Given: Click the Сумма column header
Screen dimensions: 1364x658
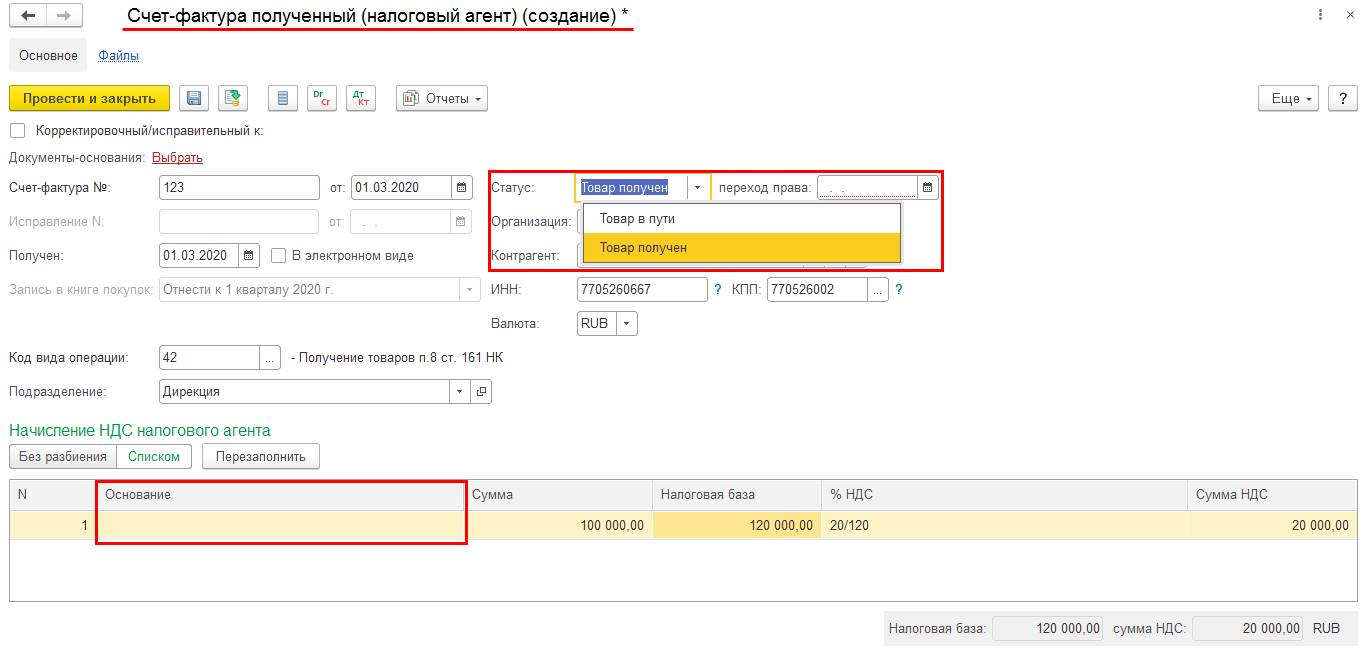Looking at the screenshot, I should coord(558,495).
